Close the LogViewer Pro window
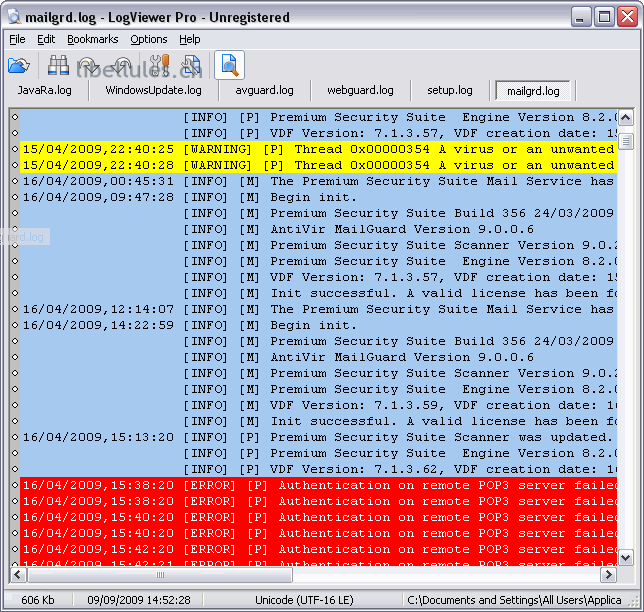This screenshot has height=612, width=644. click(x=627, y=17)
